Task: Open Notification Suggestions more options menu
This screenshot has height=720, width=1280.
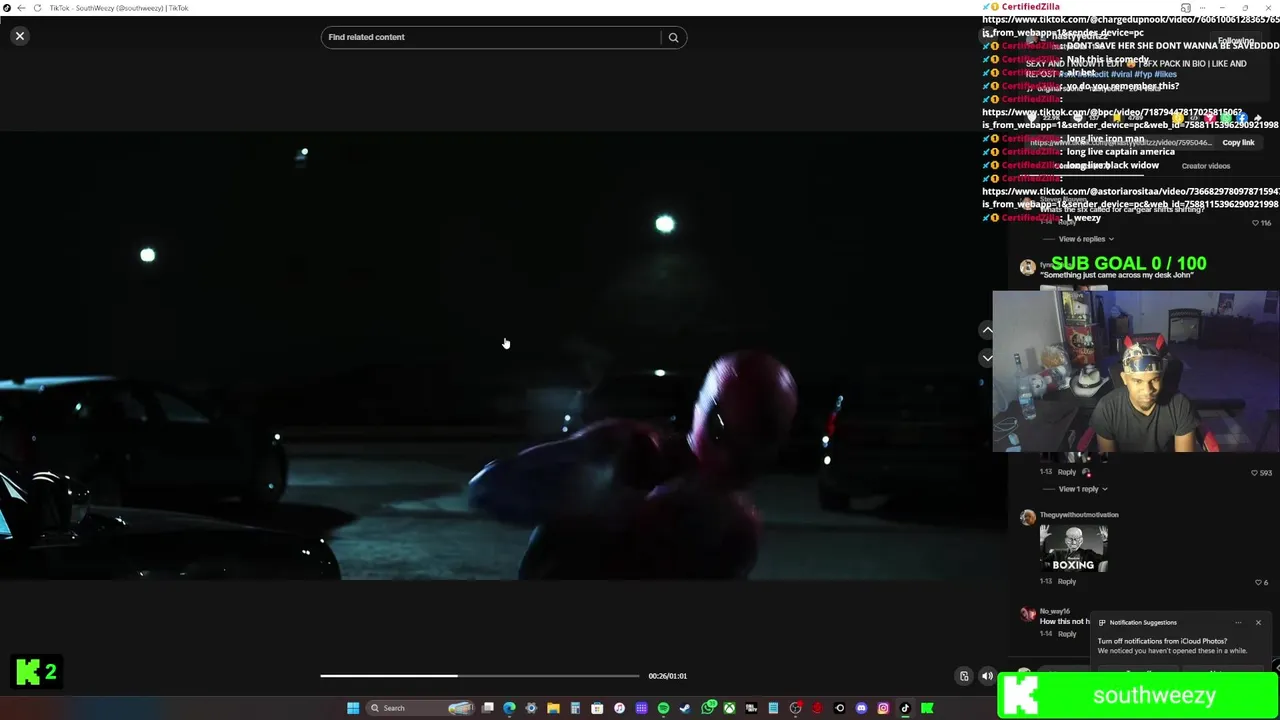Action: pos(1238,622)
